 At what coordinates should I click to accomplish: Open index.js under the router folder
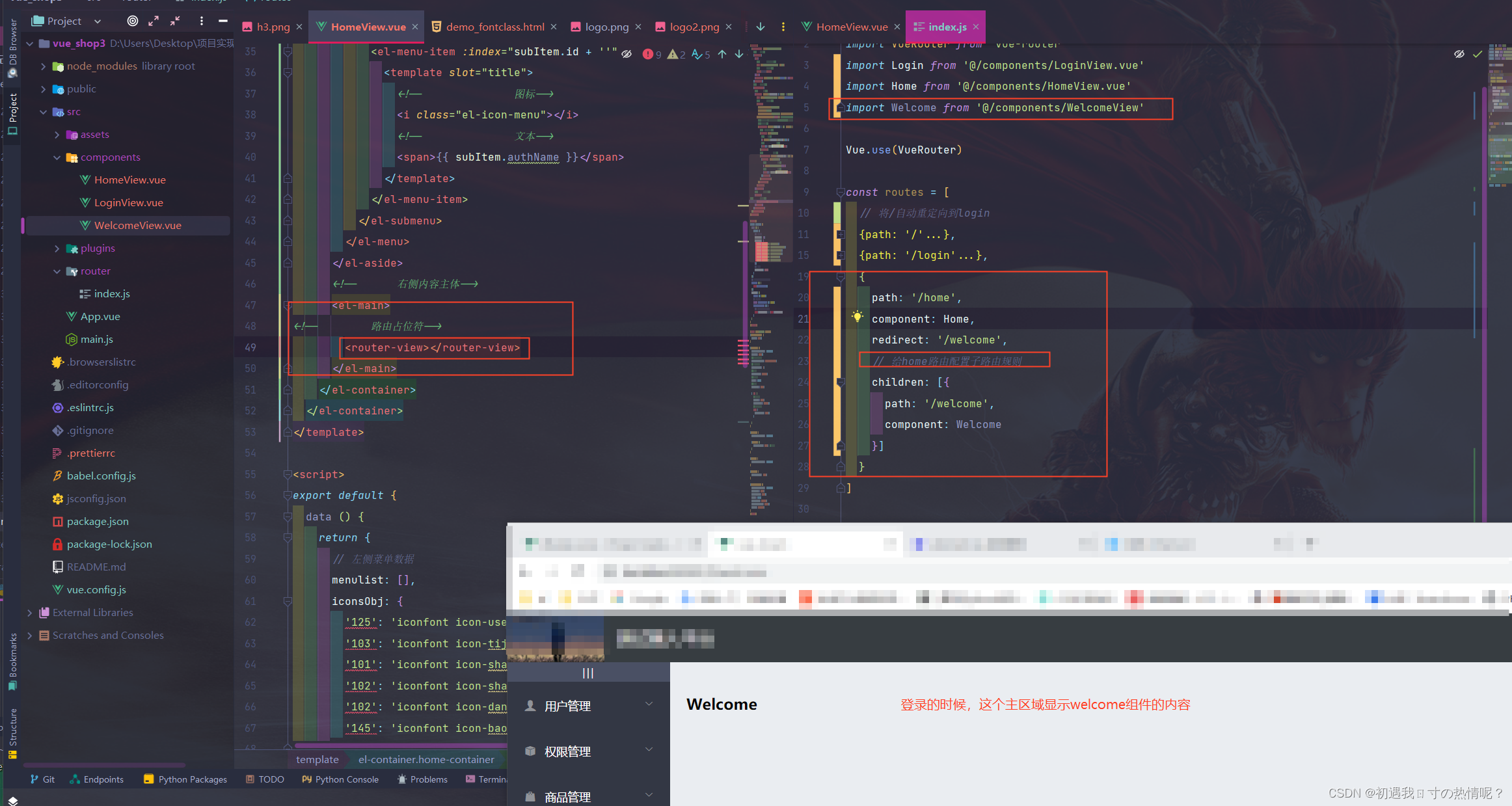[111, 294]
